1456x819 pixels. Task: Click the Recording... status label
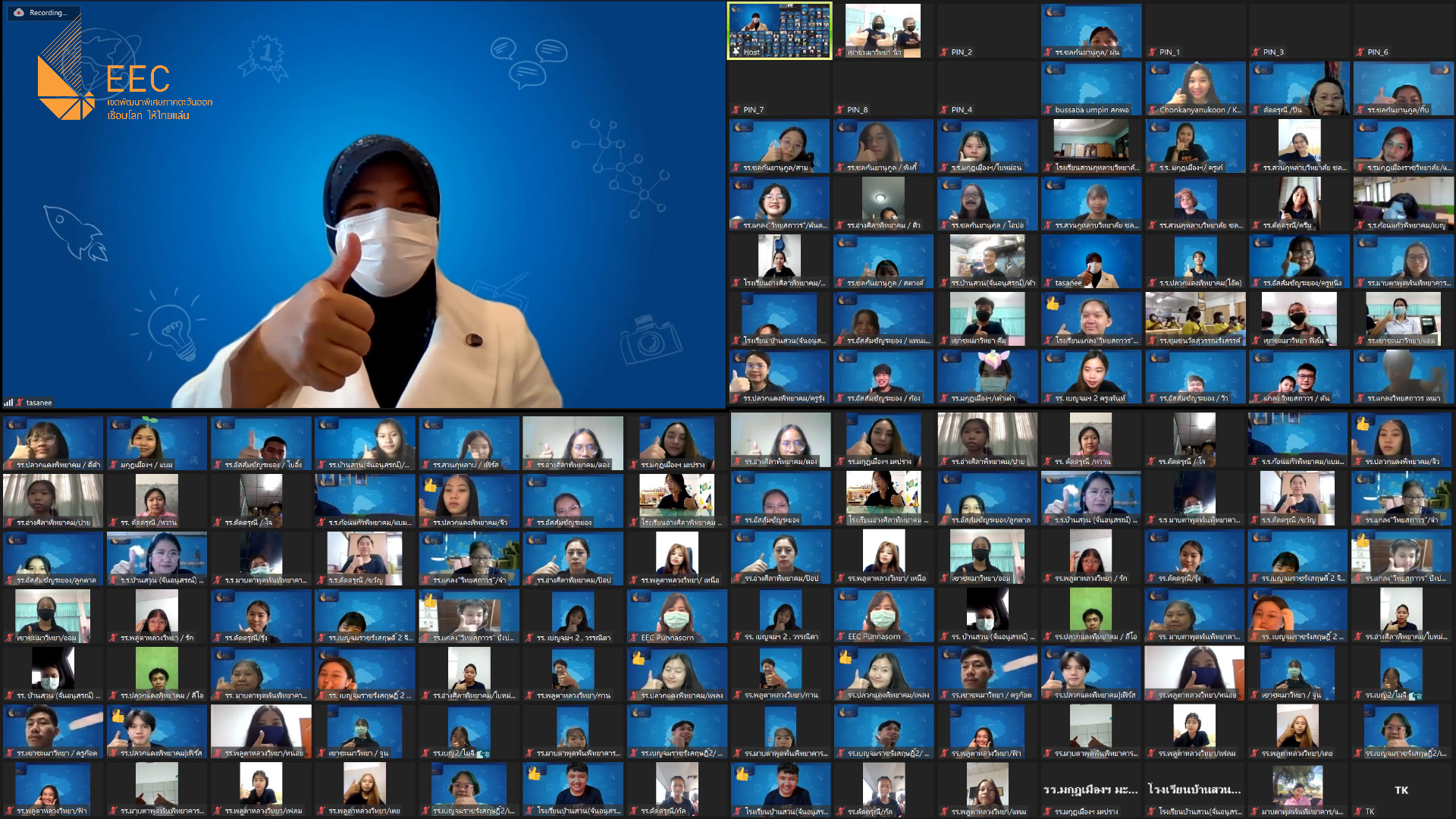[48, 12]
